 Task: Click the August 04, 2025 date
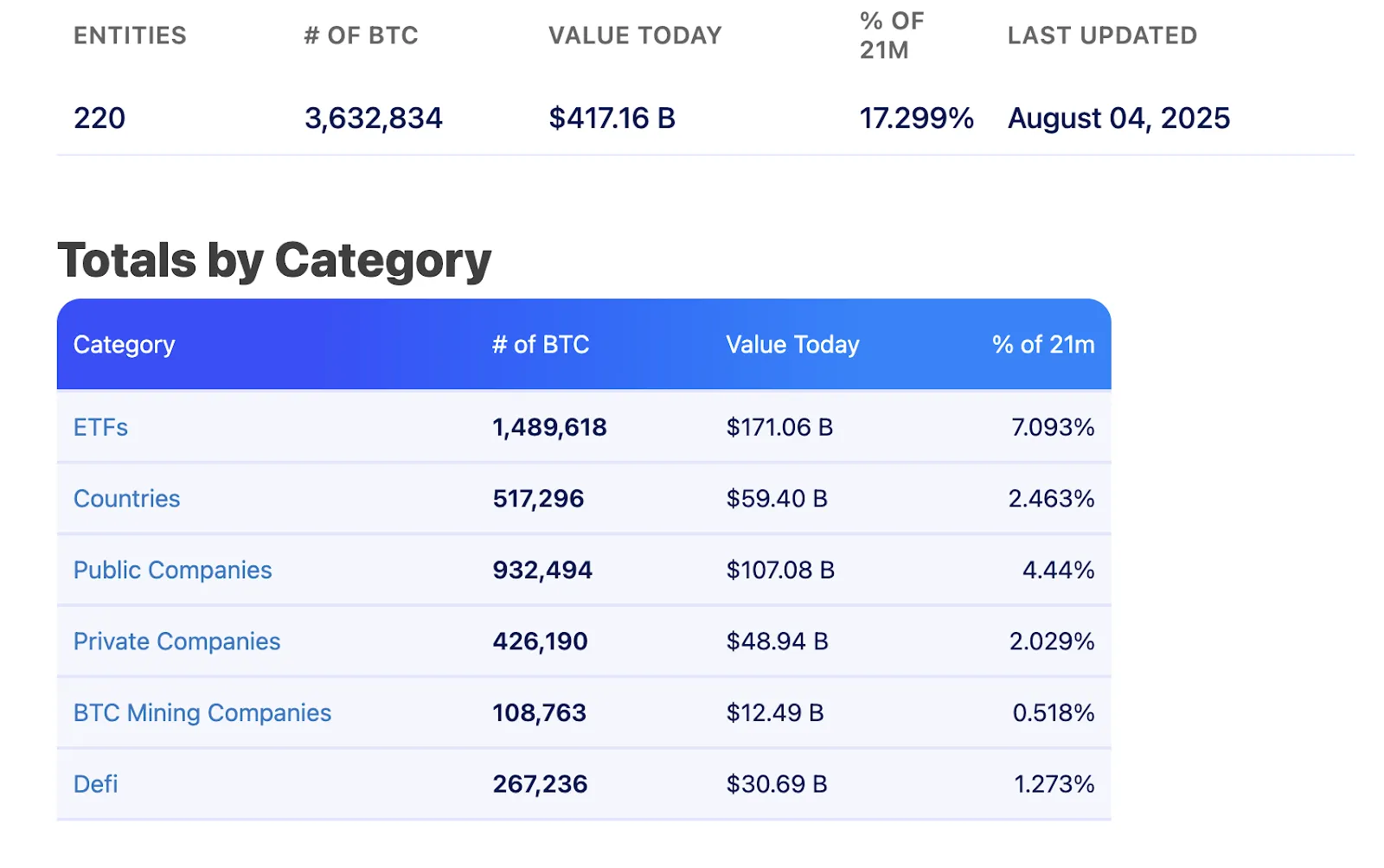click(1118, 118)
